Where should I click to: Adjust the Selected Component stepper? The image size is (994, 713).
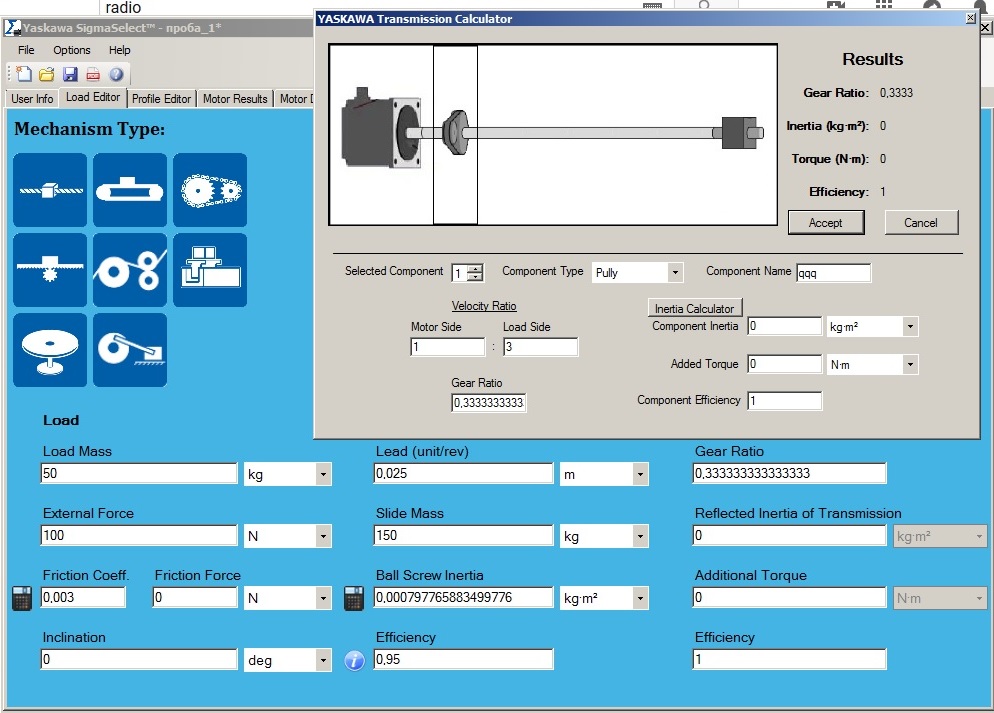tap(475, 273)
